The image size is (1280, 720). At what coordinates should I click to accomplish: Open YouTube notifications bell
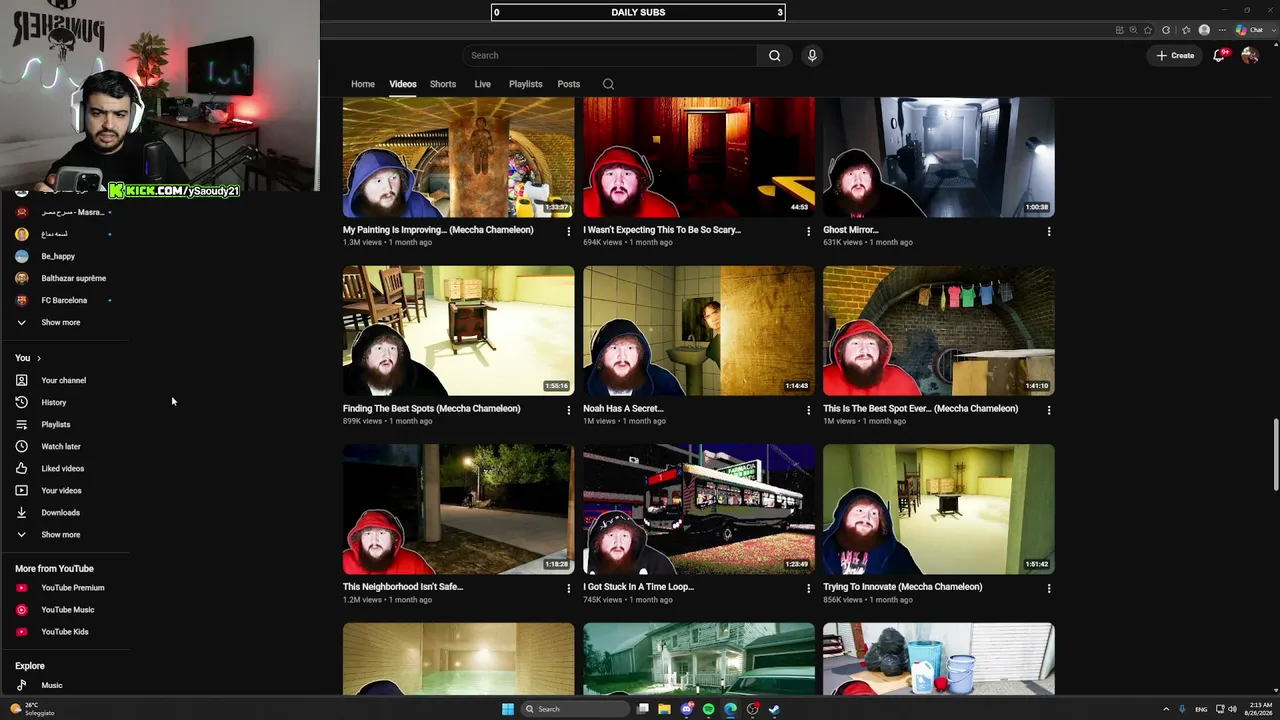(x=1219, y=56)
